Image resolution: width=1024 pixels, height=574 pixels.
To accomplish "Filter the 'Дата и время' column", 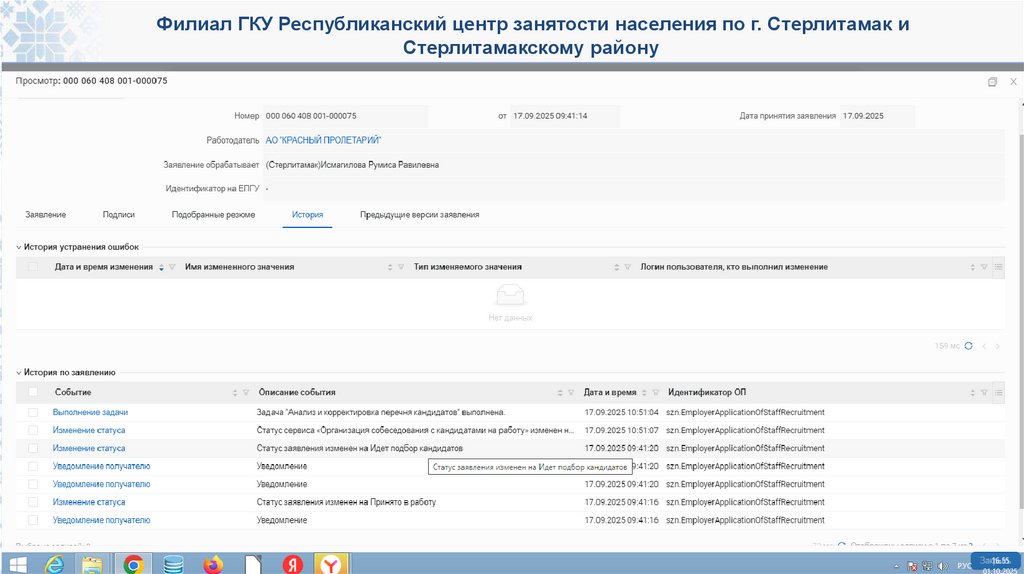I will point(656,392).
